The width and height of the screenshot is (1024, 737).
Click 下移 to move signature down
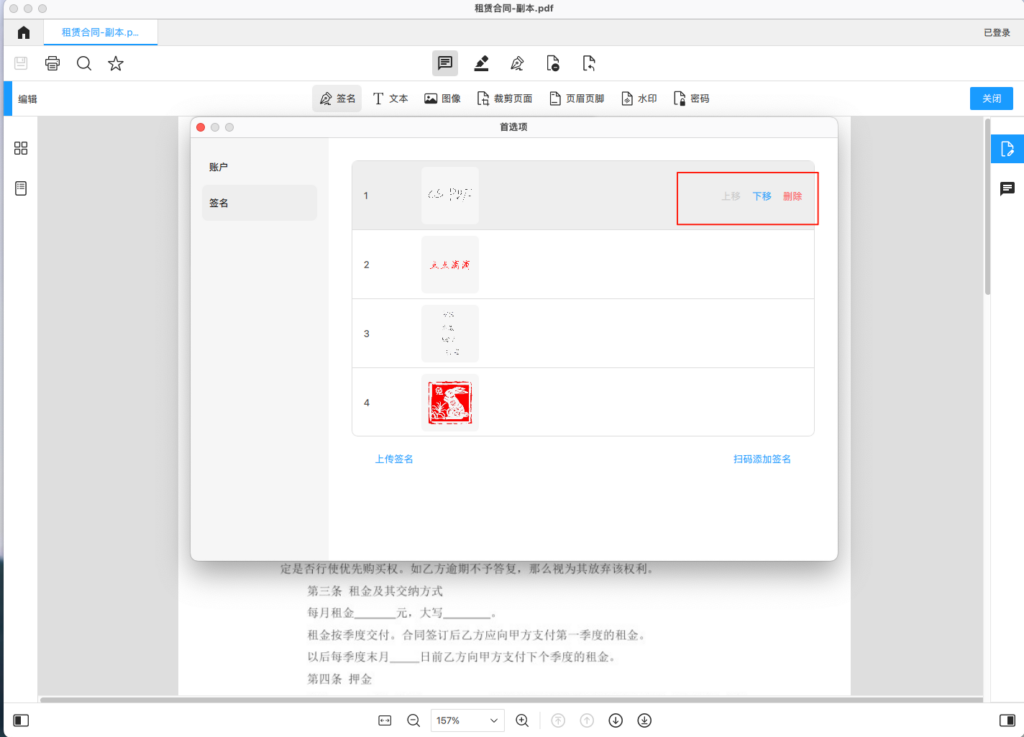[762, 196]
